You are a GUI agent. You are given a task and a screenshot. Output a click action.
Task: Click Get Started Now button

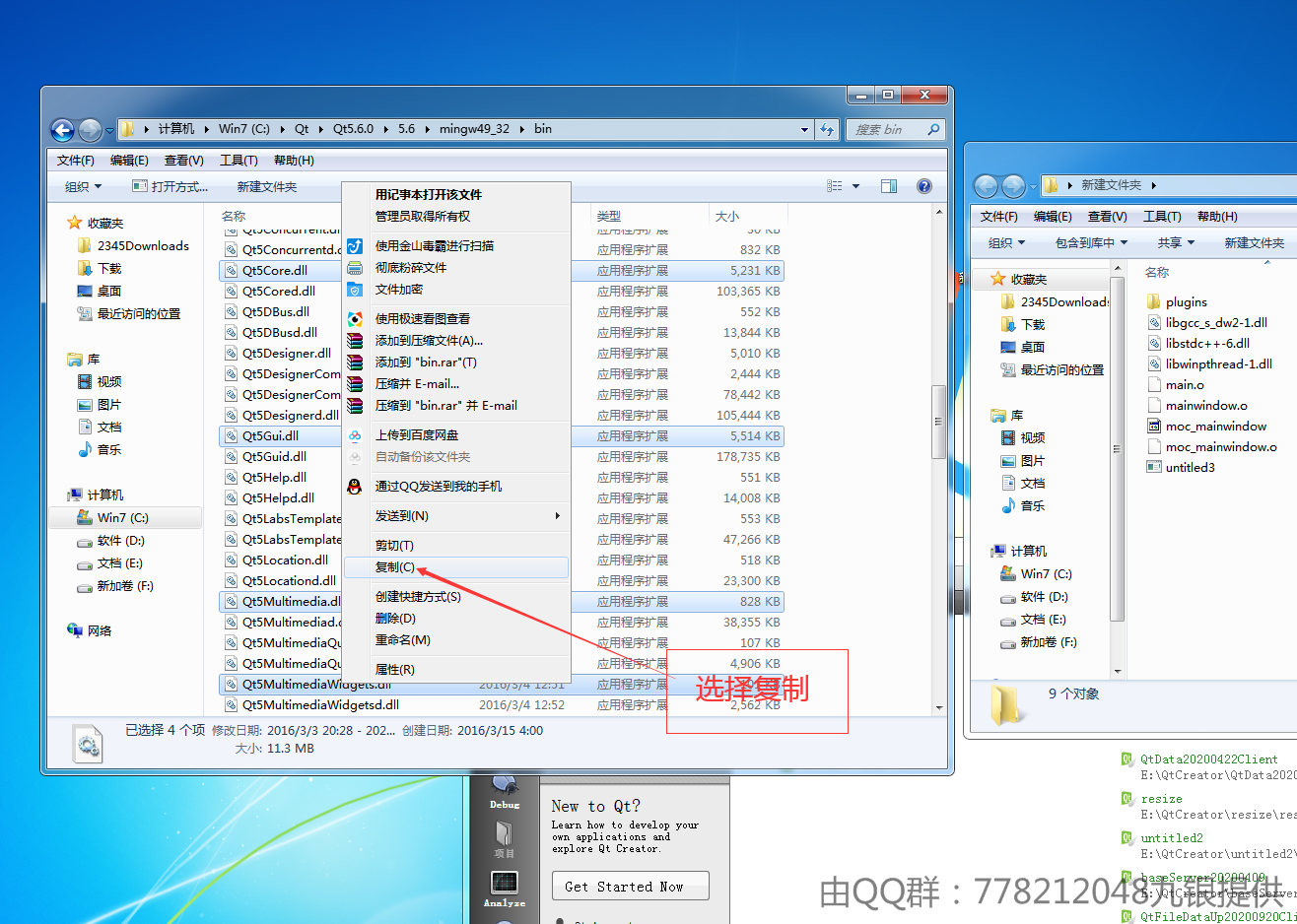coord(631,886)
